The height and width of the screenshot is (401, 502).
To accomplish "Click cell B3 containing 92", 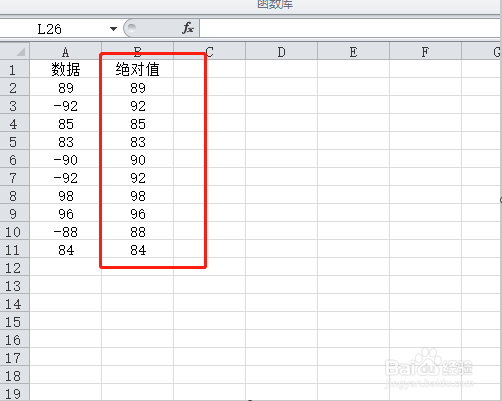I will tap(138, 105).
